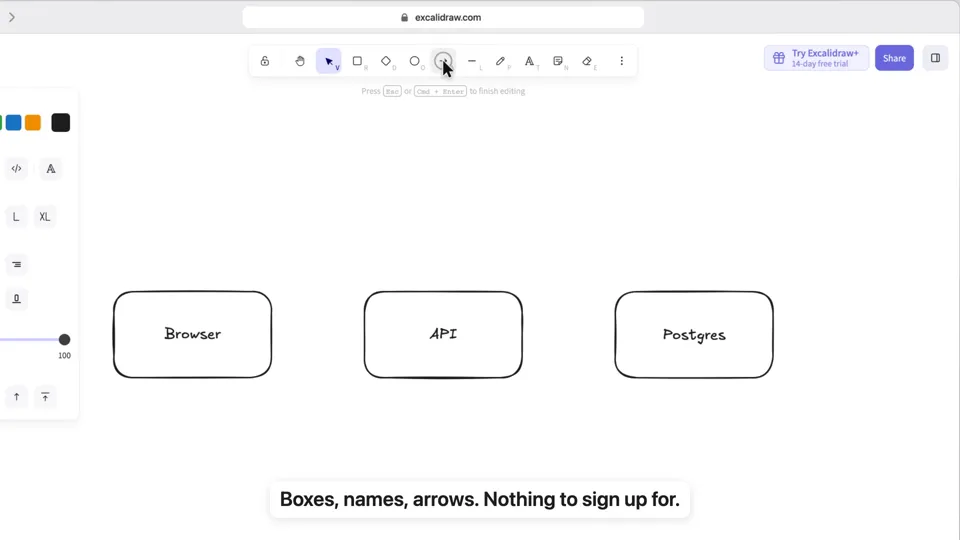960x540 pixels.
Task: Pick the blue stroke color
Action: pos(13,122)
